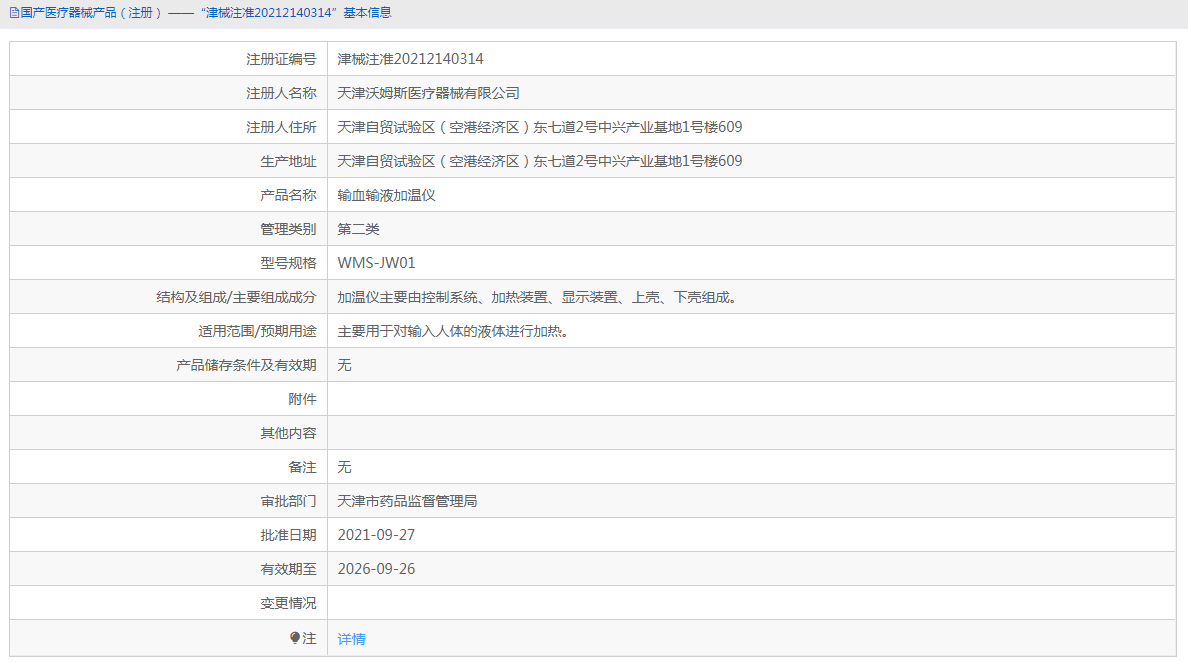Click the 其他内容 label
1188x662 pixels.
[x=288, y=433]
